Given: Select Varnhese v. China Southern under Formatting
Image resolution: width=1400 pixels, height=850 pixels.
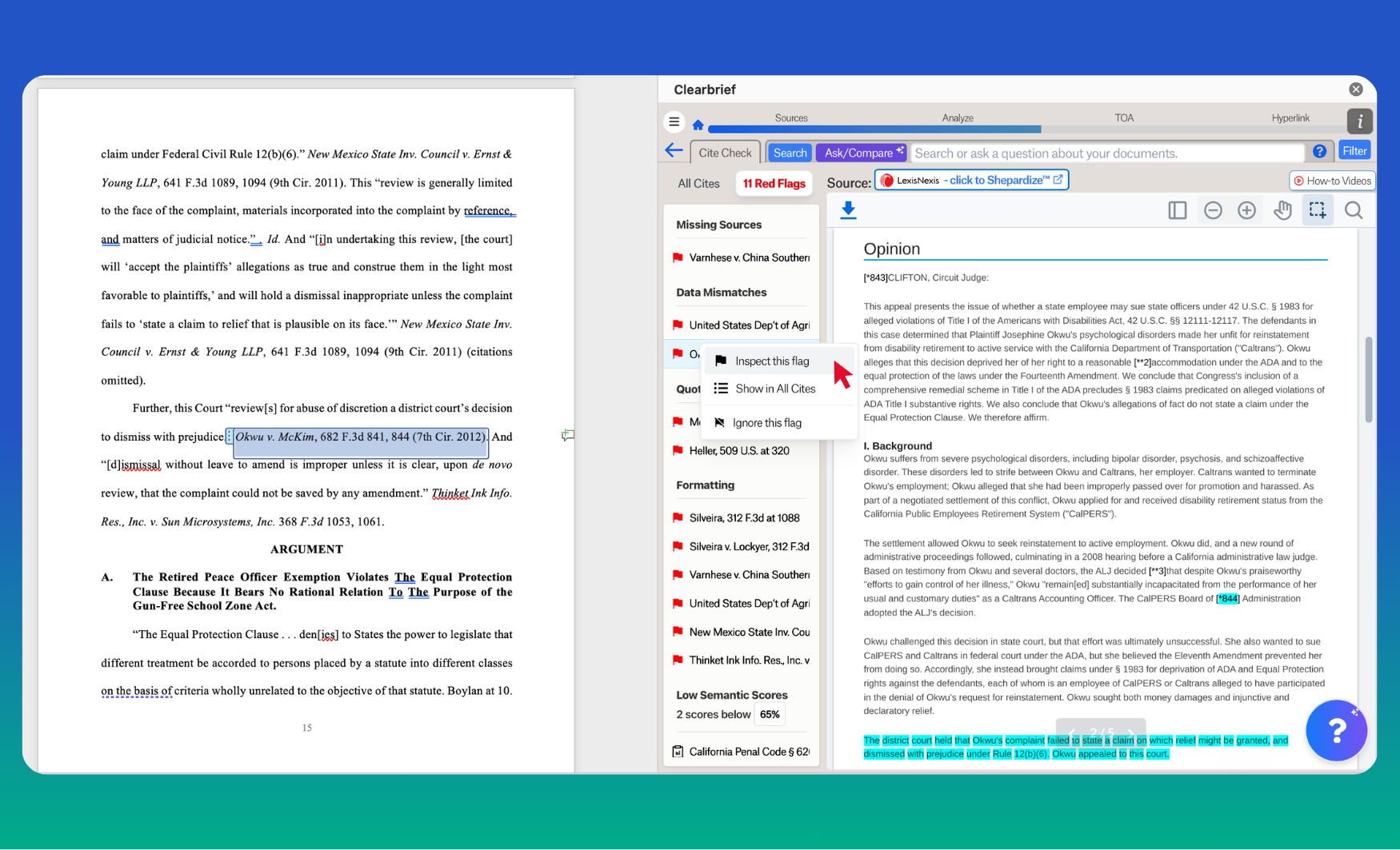Looking at the screenshot, I should [x=750, y=575].
